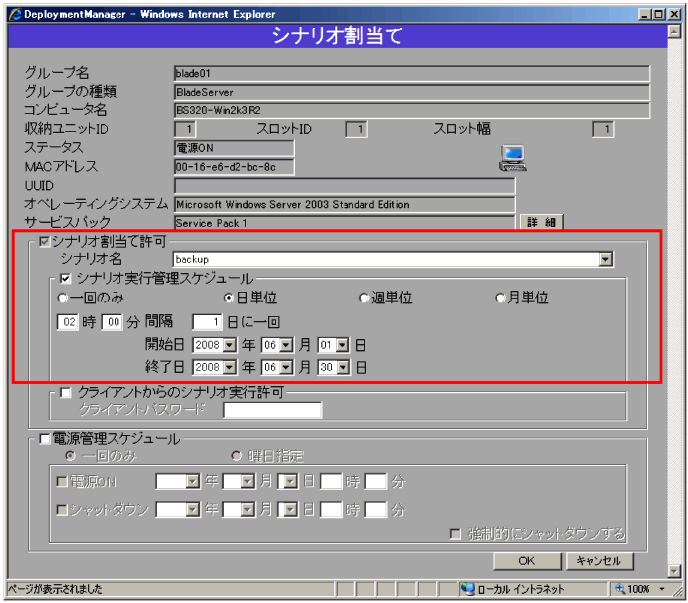Click the シャットダウン hour field
This screenshot has height=603, width=688.
click(x=331, y=510)
